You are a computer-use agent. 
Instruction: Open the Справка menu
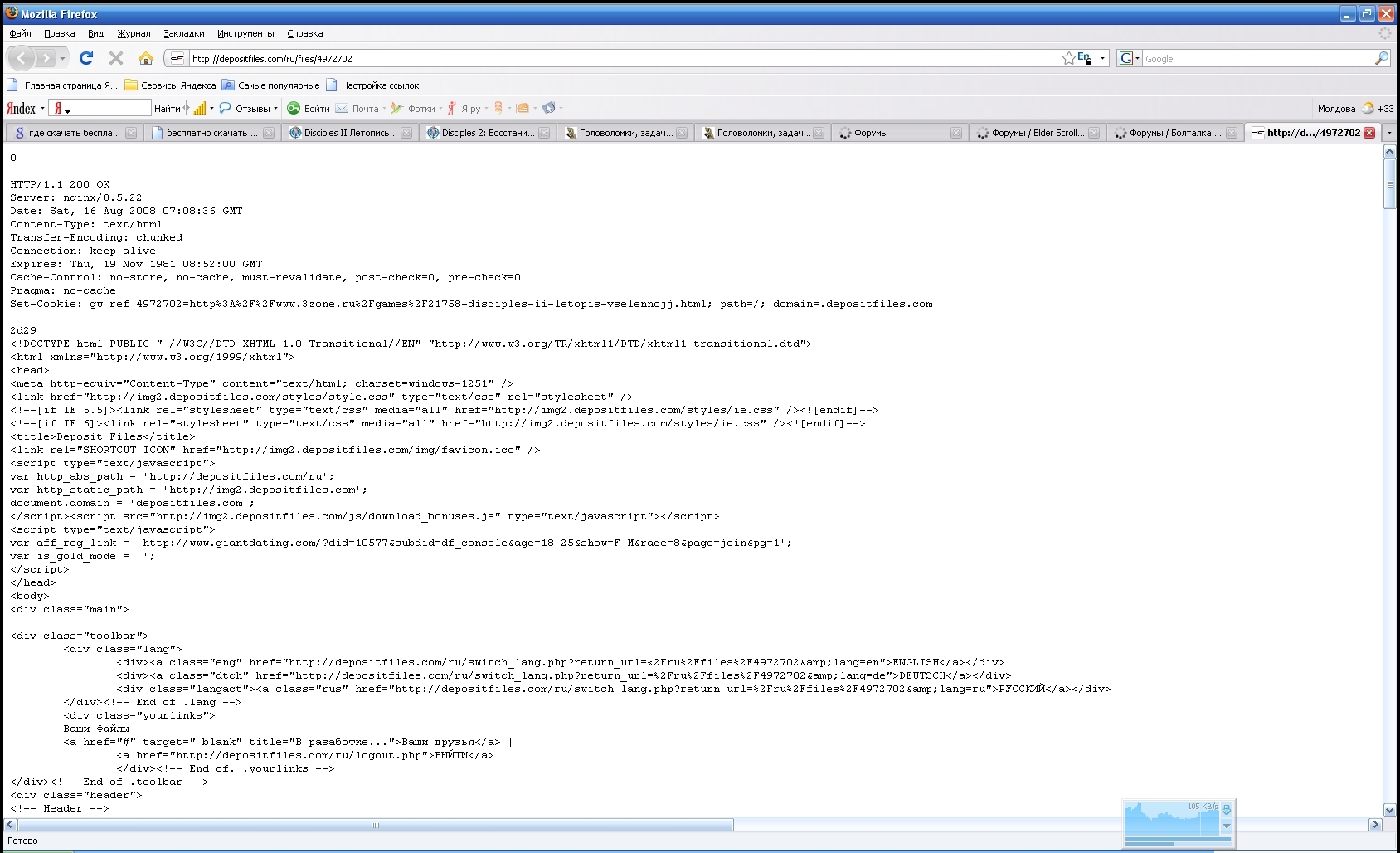click(x=305, y=33)
